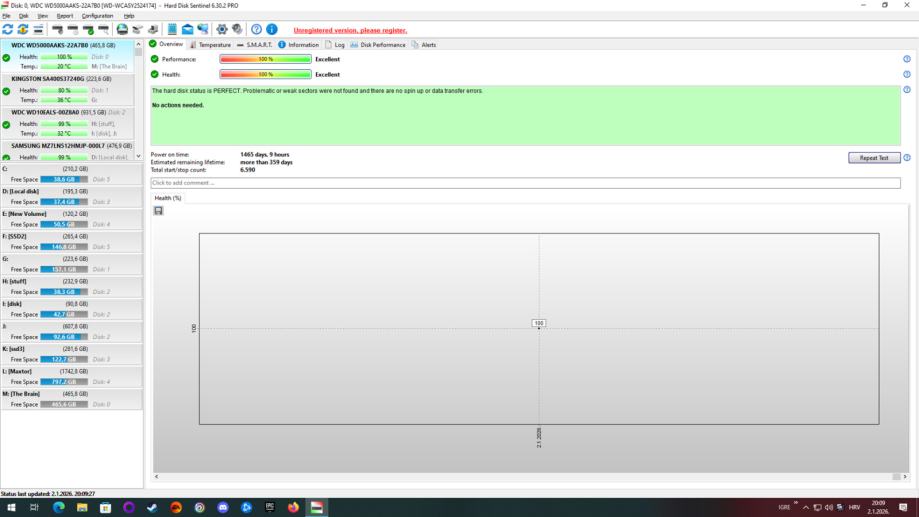Open the File menu
The height and width of the screenshot is (517, 919).
tap(6, 16)
